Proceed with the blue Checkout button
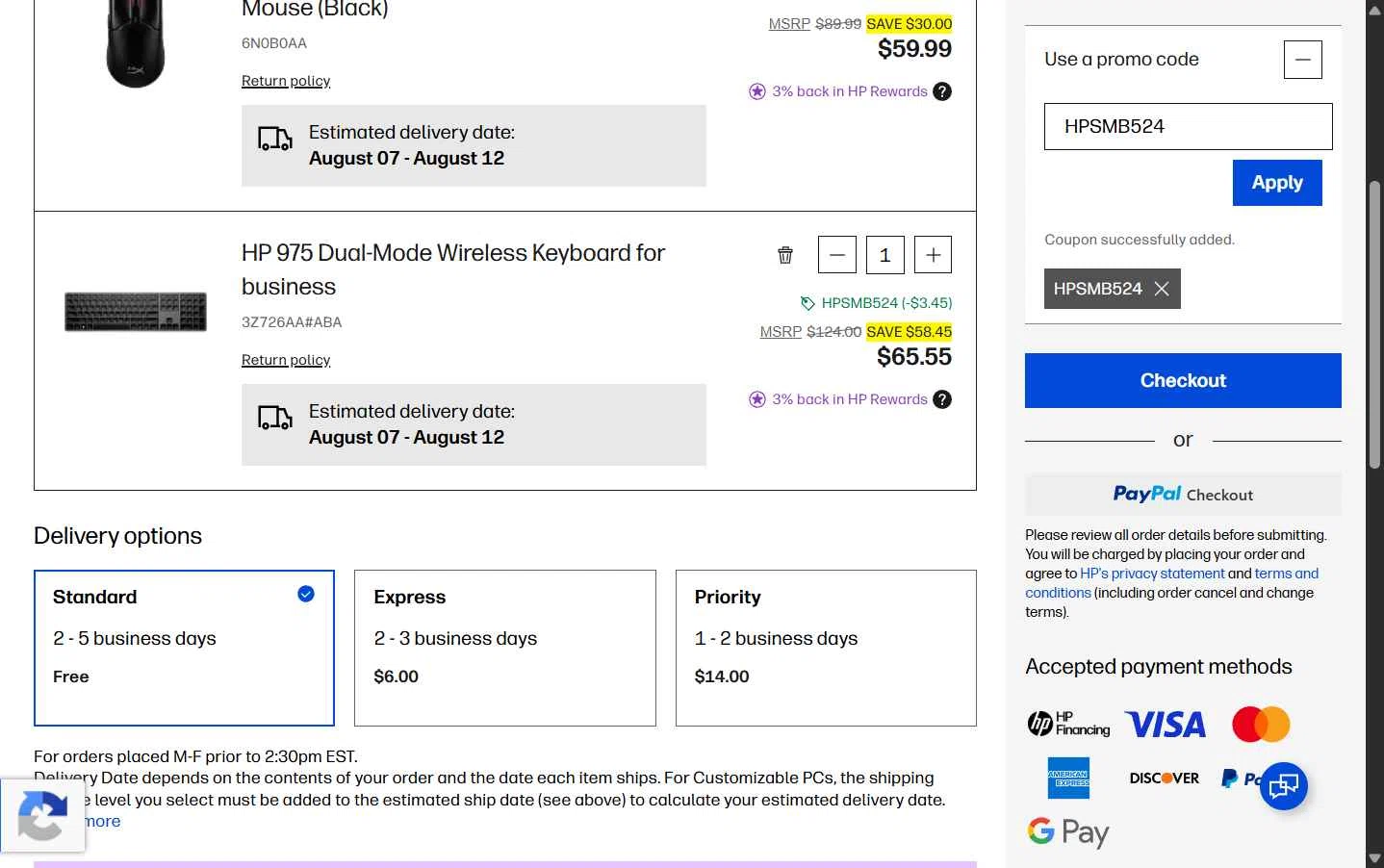 click(1183, 380)
